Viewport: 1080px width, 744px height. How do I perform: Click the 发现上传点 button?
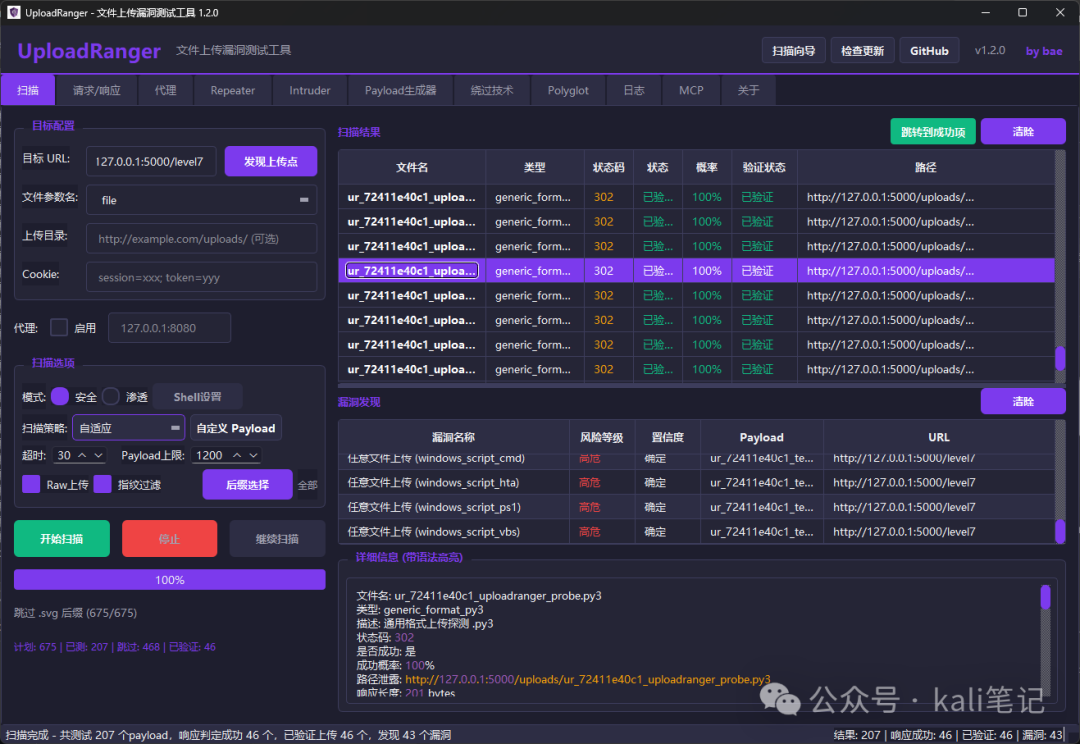pos(271,161)
